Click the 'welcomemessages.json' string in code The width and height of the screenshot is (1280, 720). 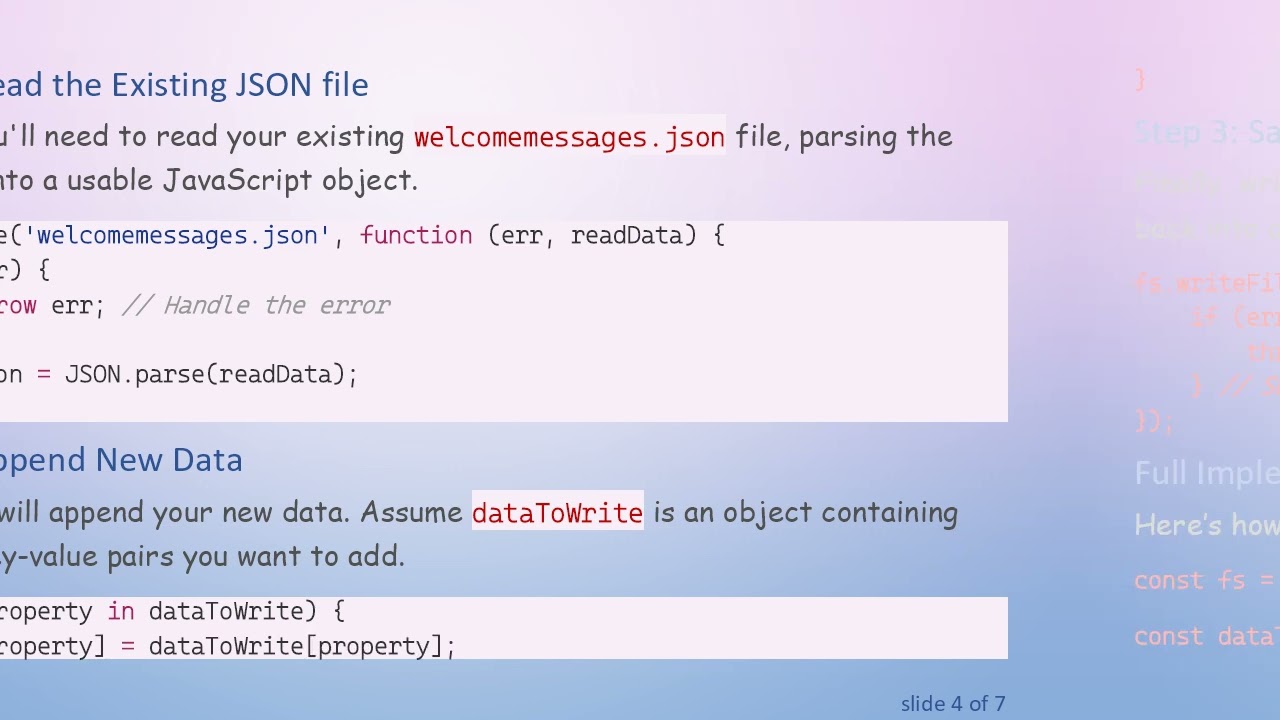[177, 235]
